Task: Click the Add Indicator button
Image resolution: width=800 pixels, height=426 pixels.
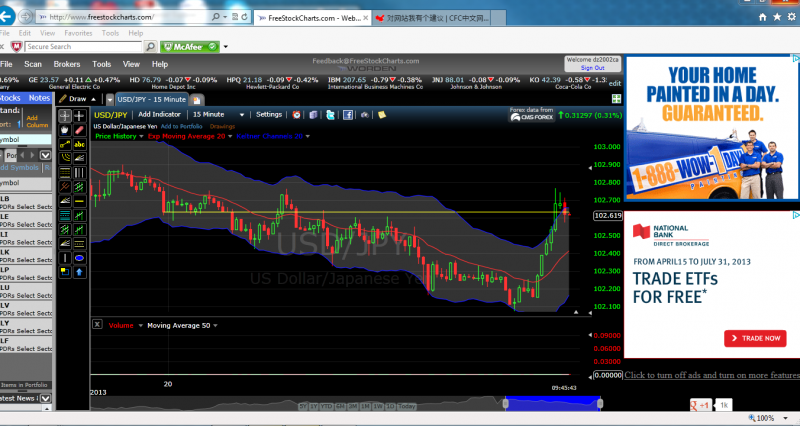Action: [159, 115]
